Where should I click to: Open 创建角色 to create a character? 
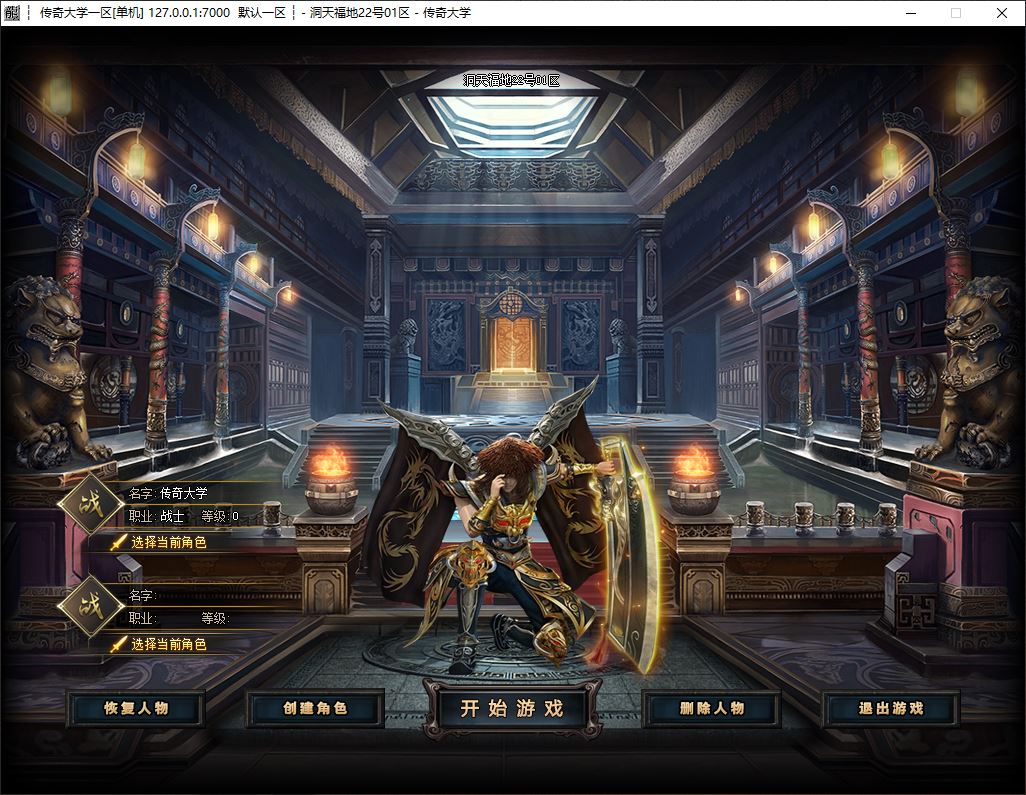pos(315,709)
